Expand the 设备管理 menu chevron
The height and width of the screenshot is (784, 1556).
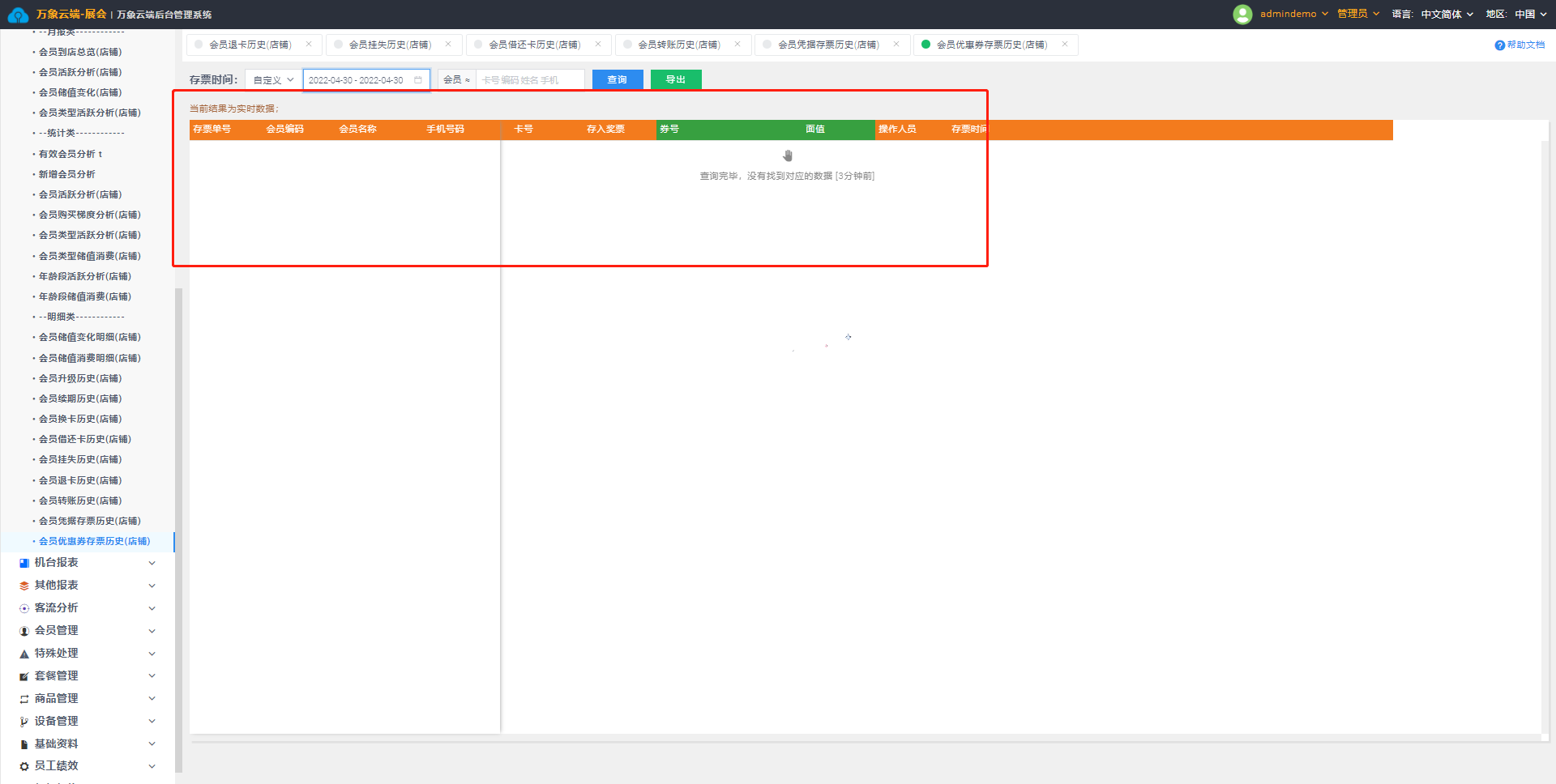coord(152,722)
